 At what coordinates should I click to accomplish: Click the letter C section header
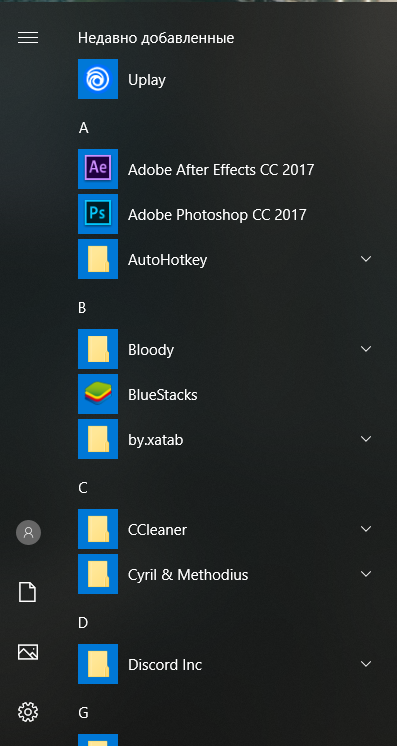pyautogui.click(x=83, y=488)
